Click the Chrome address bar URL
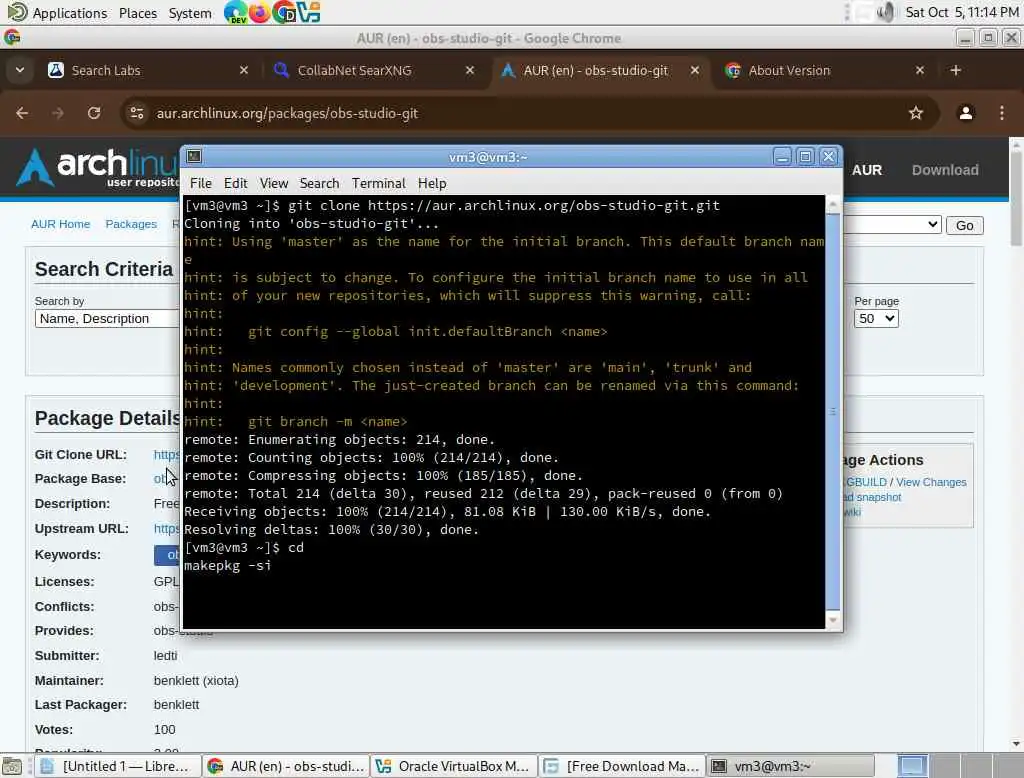 (287, 113)
